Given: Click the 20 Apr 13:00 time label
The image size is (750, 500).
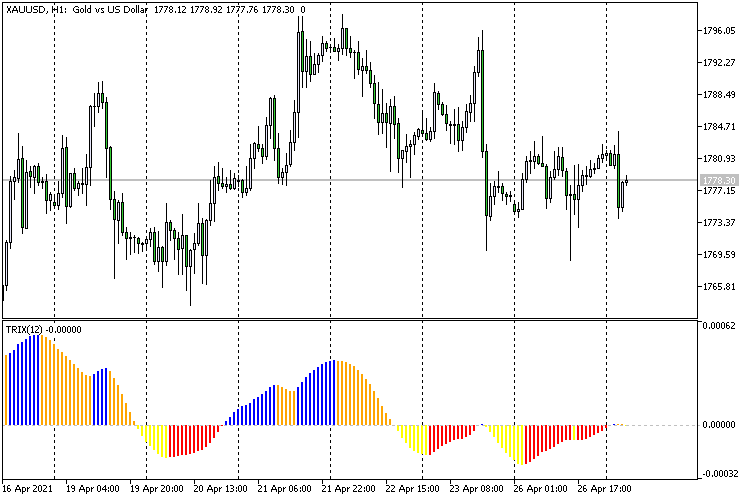Looking at the screenshot, I should click(221, 489).
